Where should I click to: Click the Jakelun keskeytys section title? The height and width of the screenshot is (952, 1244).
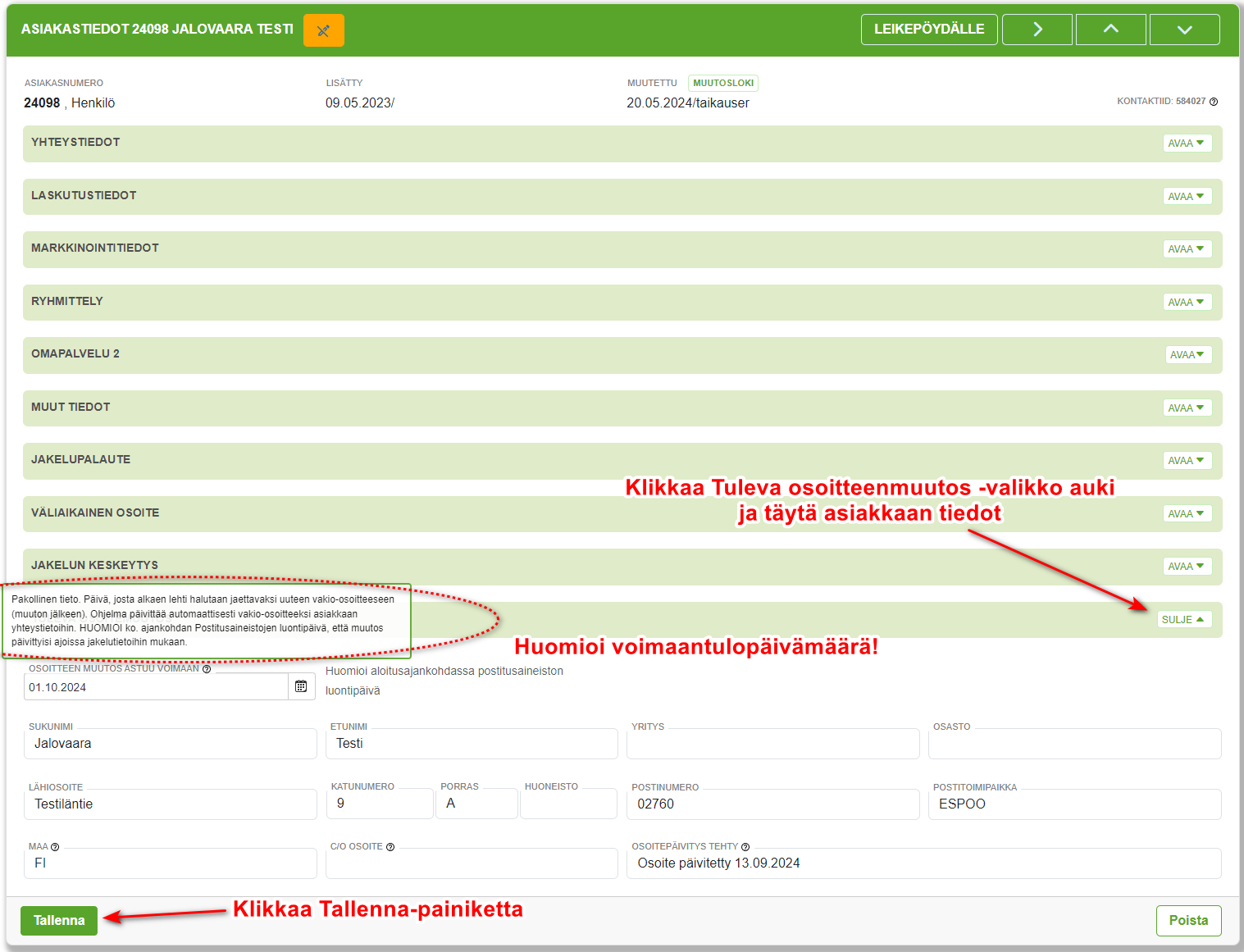pos(94,566)
